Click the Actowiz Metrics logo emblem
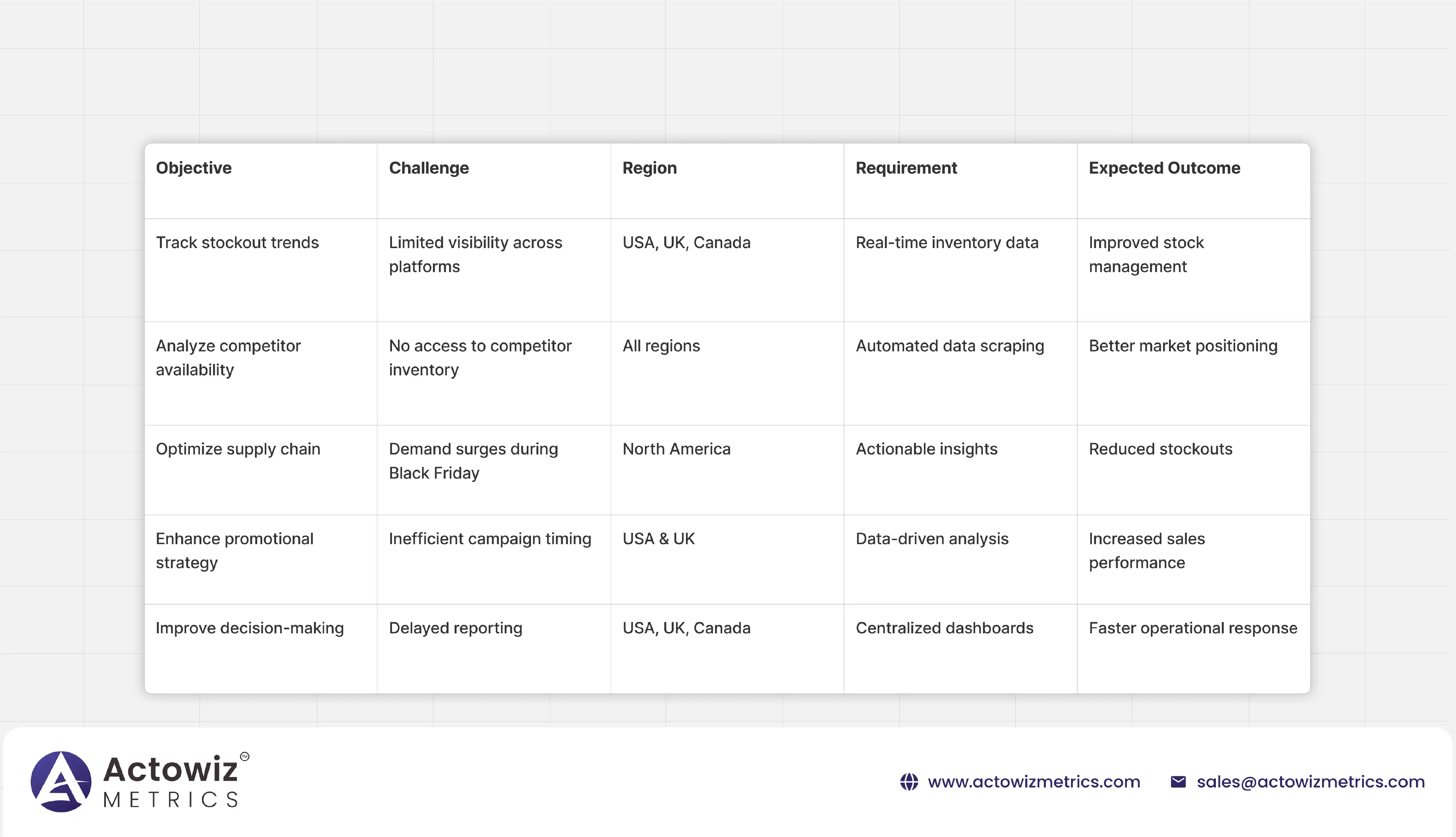The width and height of the screenshot is (1456, 837). point(61,781)
